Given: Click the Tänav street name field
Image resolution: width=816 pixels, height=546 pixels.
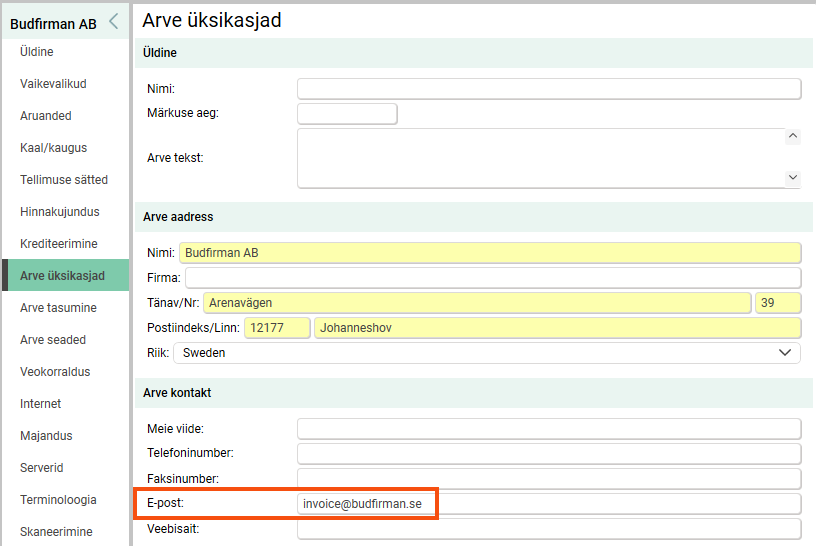Looking at the screenshot, I should click(477, 303).
